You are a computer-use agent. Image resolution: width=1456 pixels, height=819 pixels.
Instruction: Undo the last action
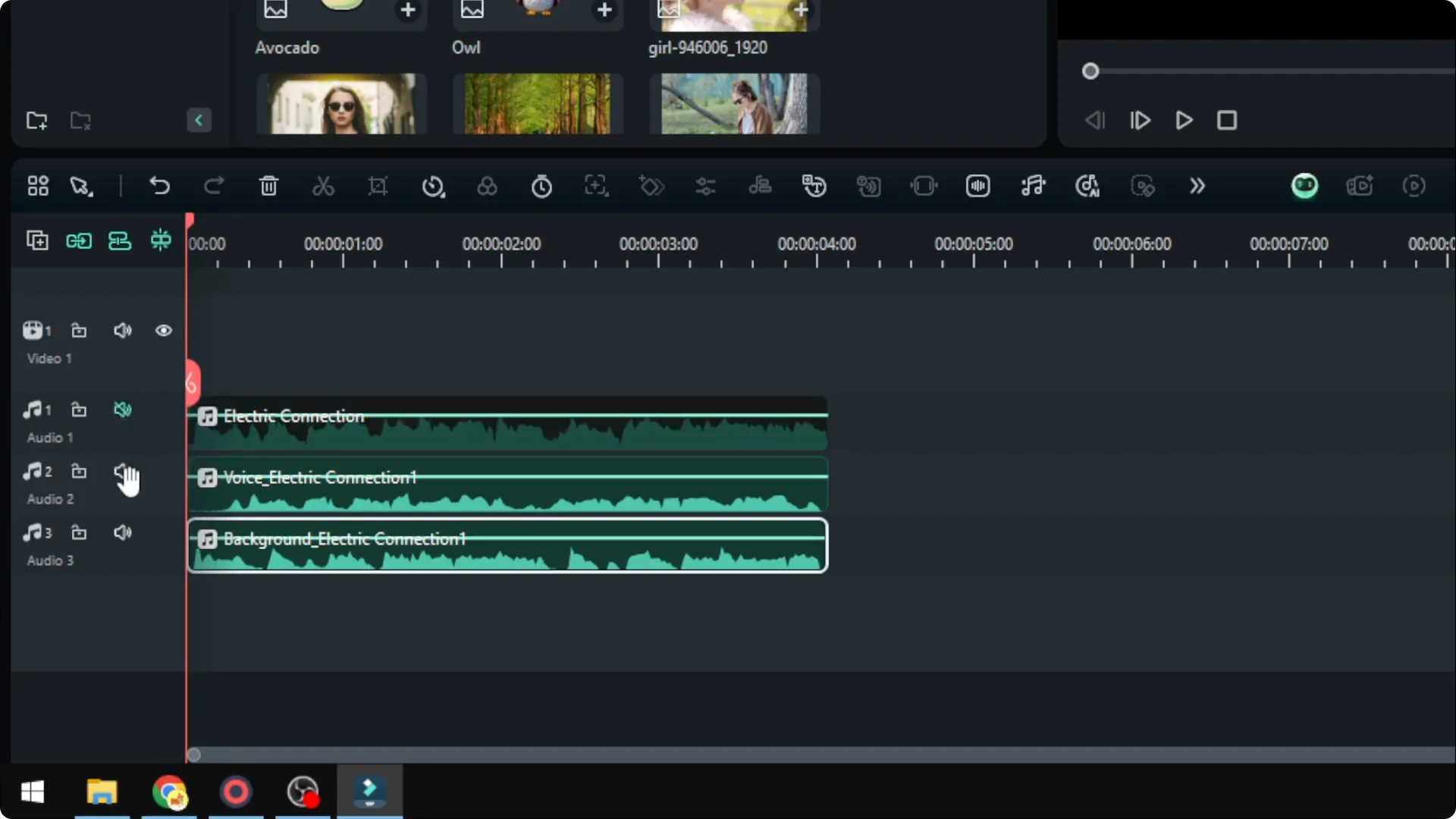click(x=159, y=186)
